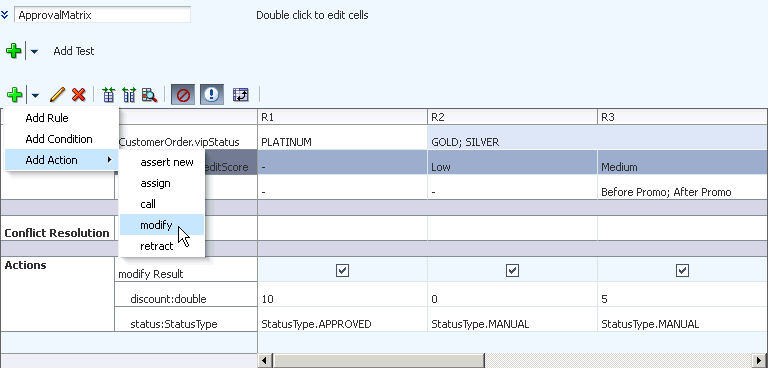This screenshot has height=368, width=768.
Task: Open the rules toolbar add dropdown arrow
Action: click(x=35, y=95)
